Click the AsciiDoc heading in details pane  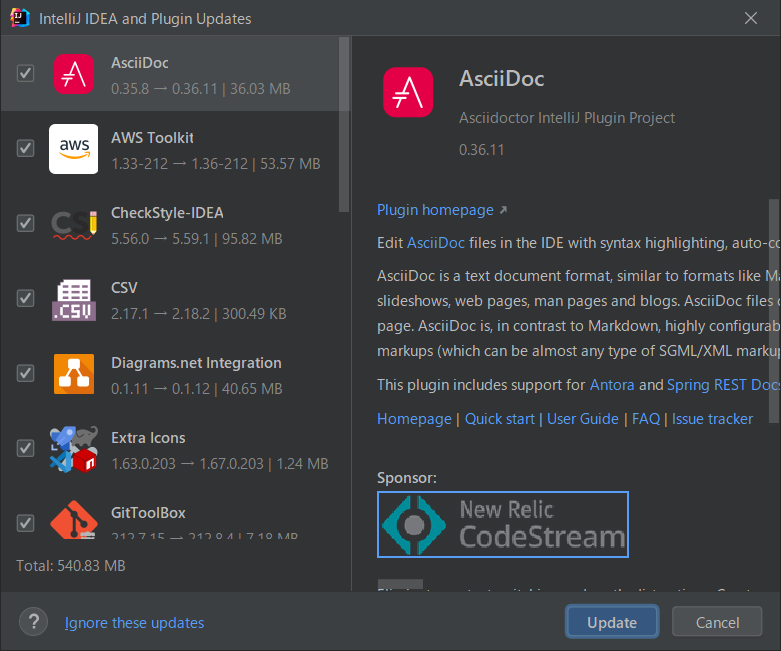pos(502,79)
